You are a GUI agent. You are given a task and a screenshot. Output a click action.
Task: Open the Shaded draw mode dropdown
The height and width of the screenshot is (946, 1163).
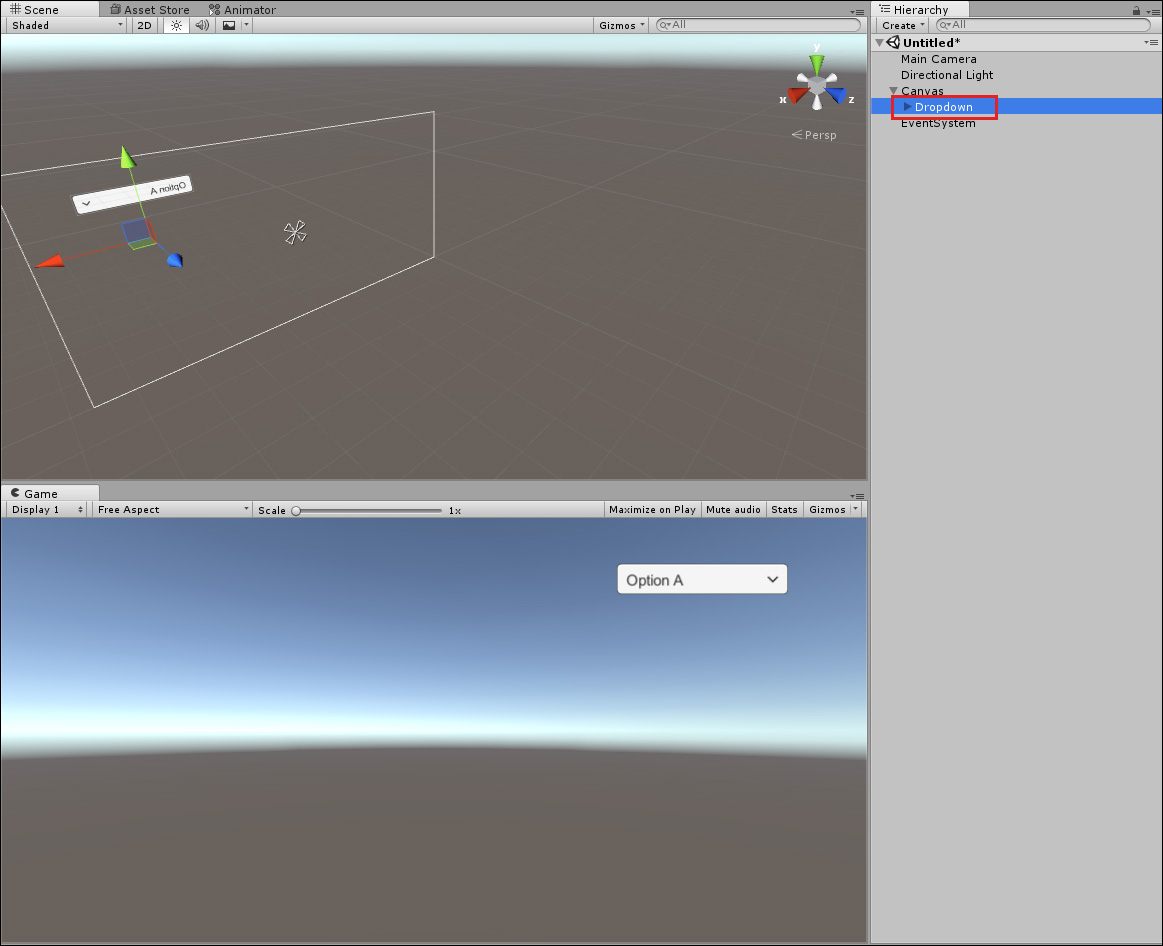coord(66,25)
